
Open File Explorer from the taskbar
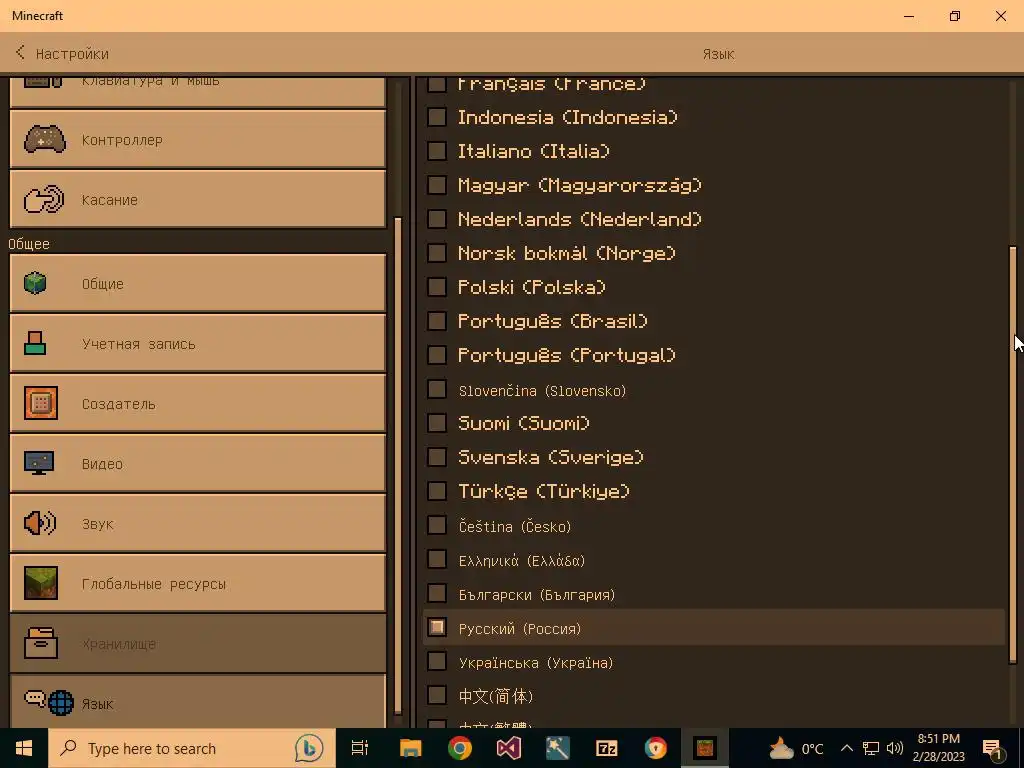click(411, 748)
